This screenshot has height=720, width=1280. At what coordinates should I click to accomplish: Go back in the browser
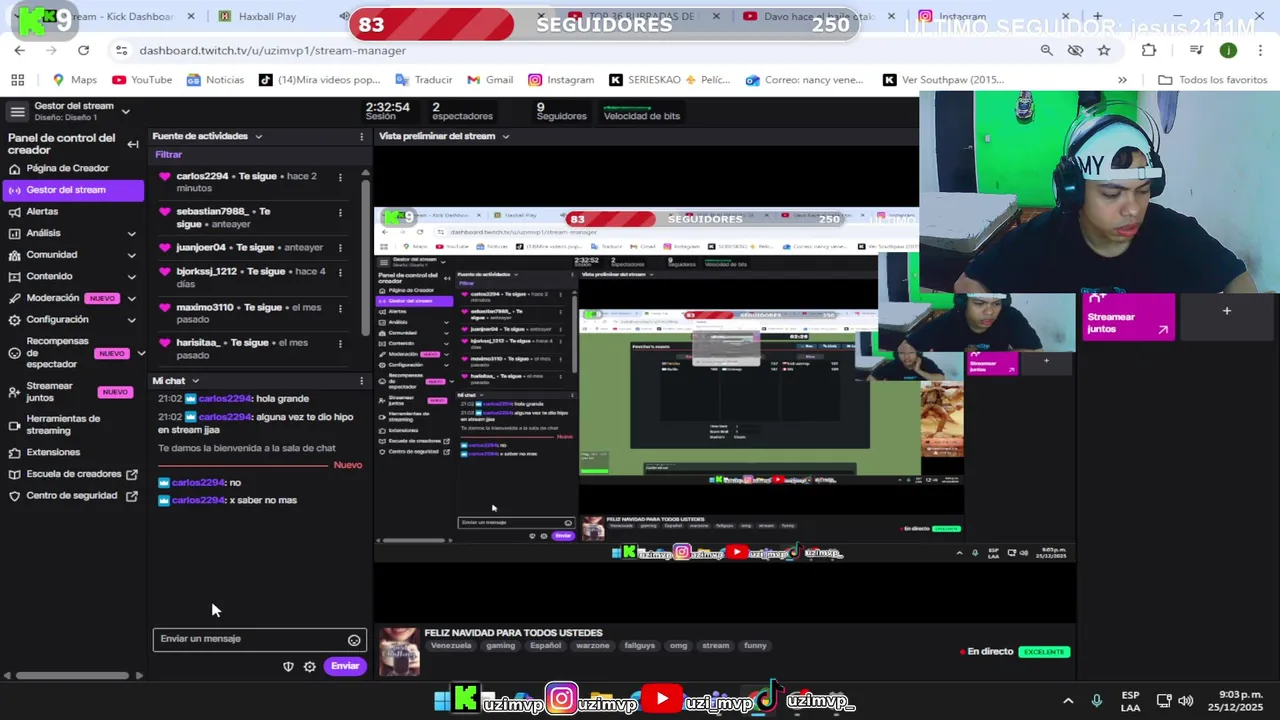(x=20, y=50)
